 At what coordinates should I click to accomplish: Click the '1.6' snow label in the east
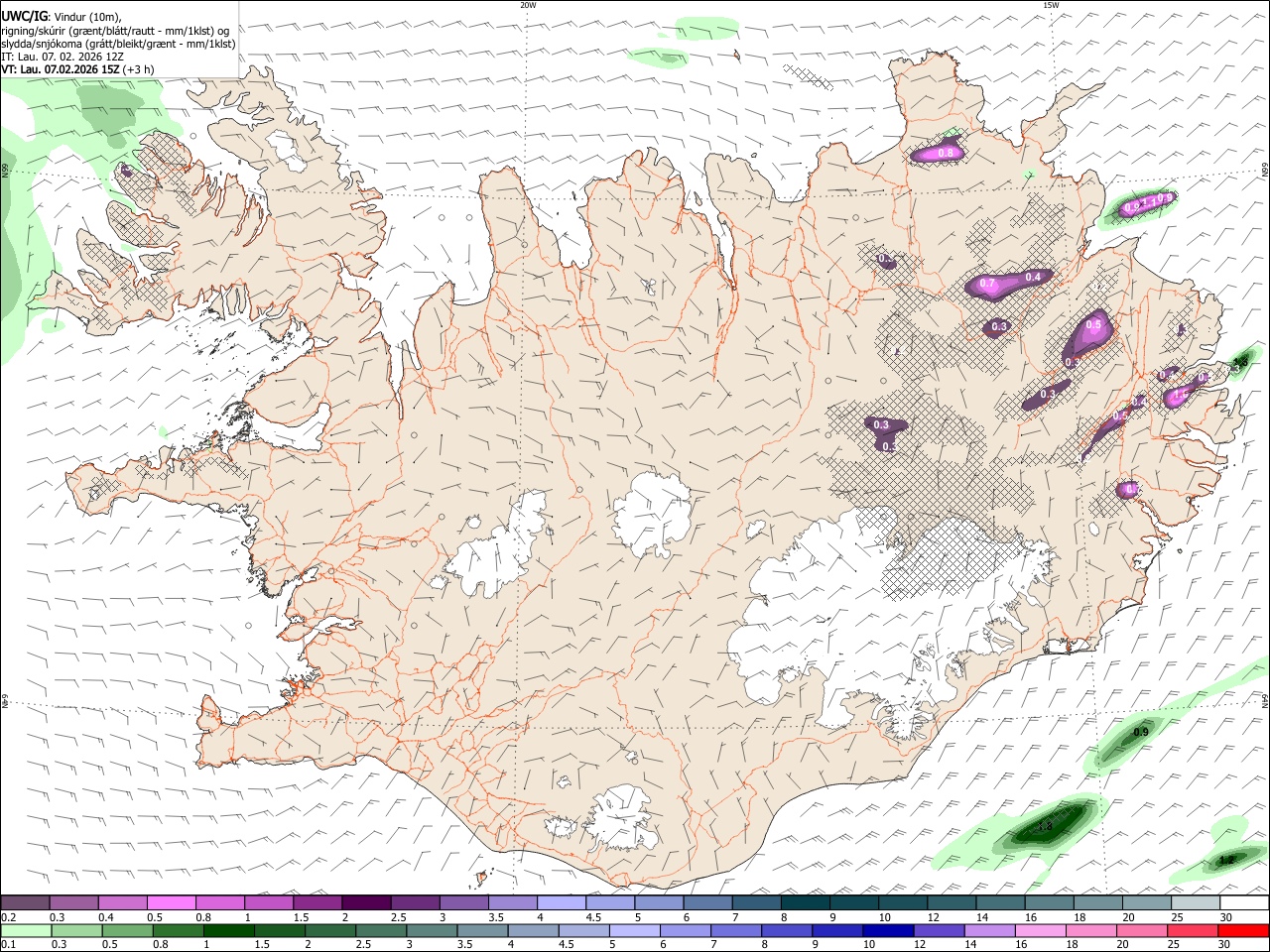tap(1181, 395)
